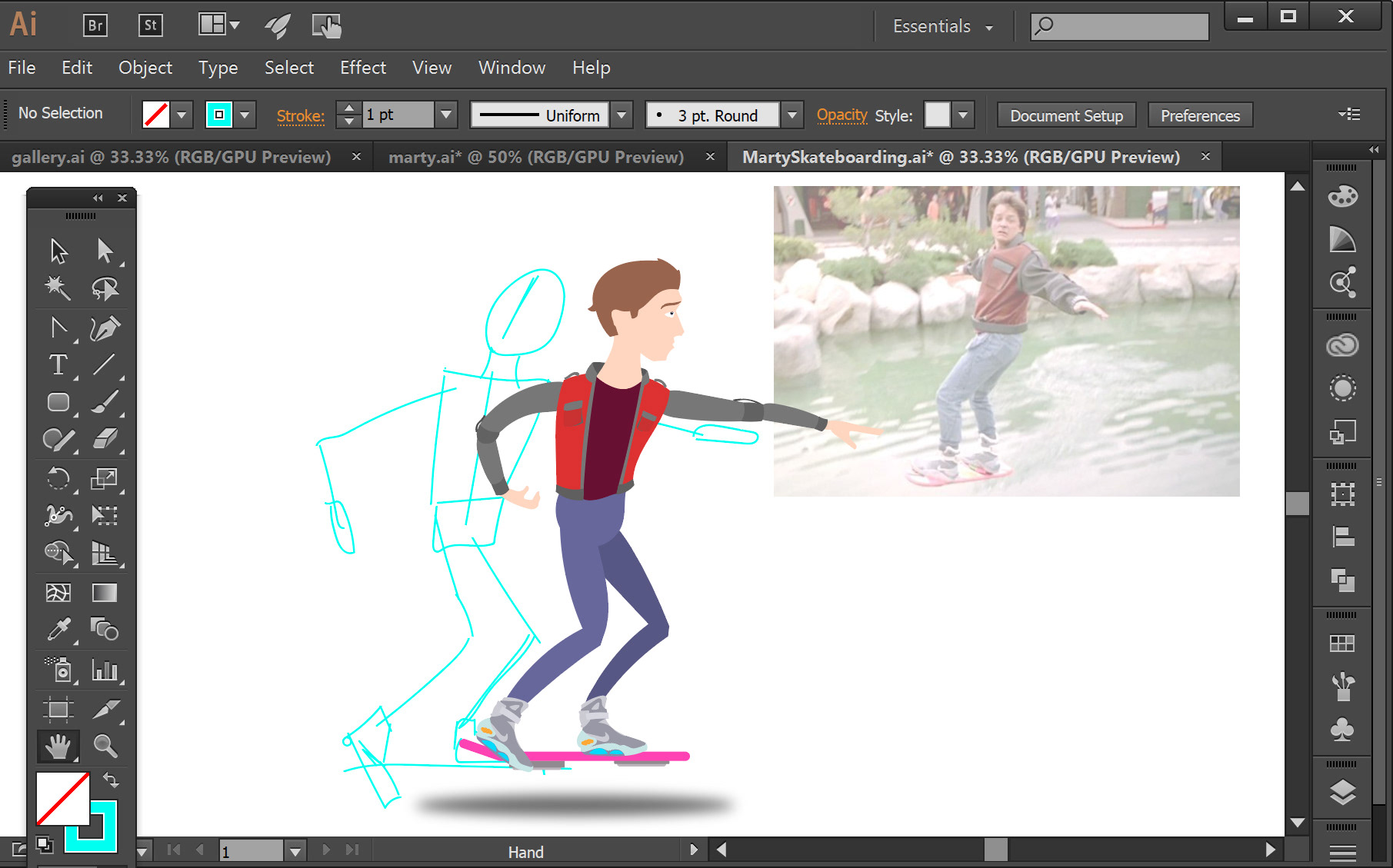Image resolution: width=1393 pixels, height=868 pixels.
Task: Select the Rounded Rectangle tool
Action: coord(58,402)
